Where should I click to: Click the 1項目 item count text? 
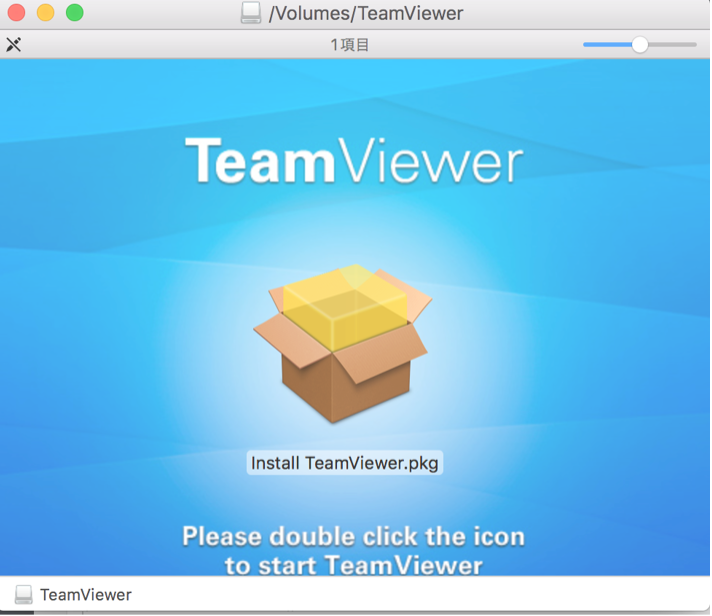pyautogui.click(x=350, y=45)
